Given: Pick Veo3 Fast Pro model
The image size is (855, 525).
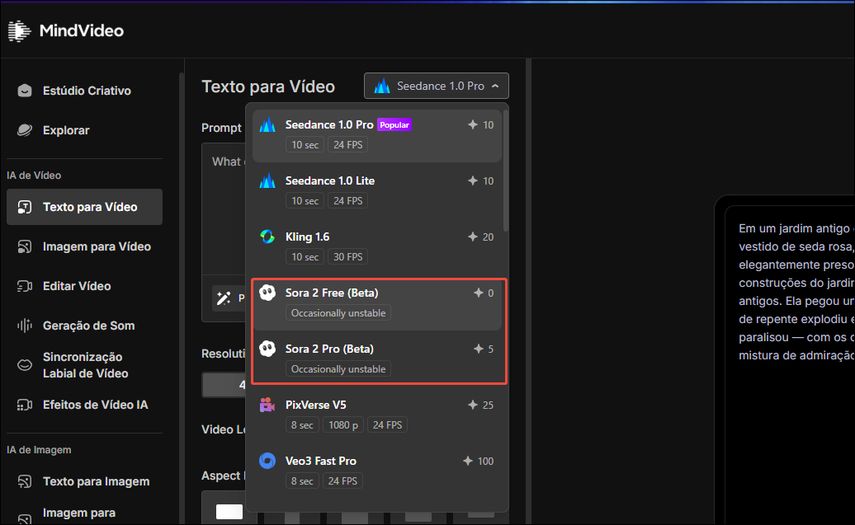Looking at the screenshot, I should pos(376,470).
